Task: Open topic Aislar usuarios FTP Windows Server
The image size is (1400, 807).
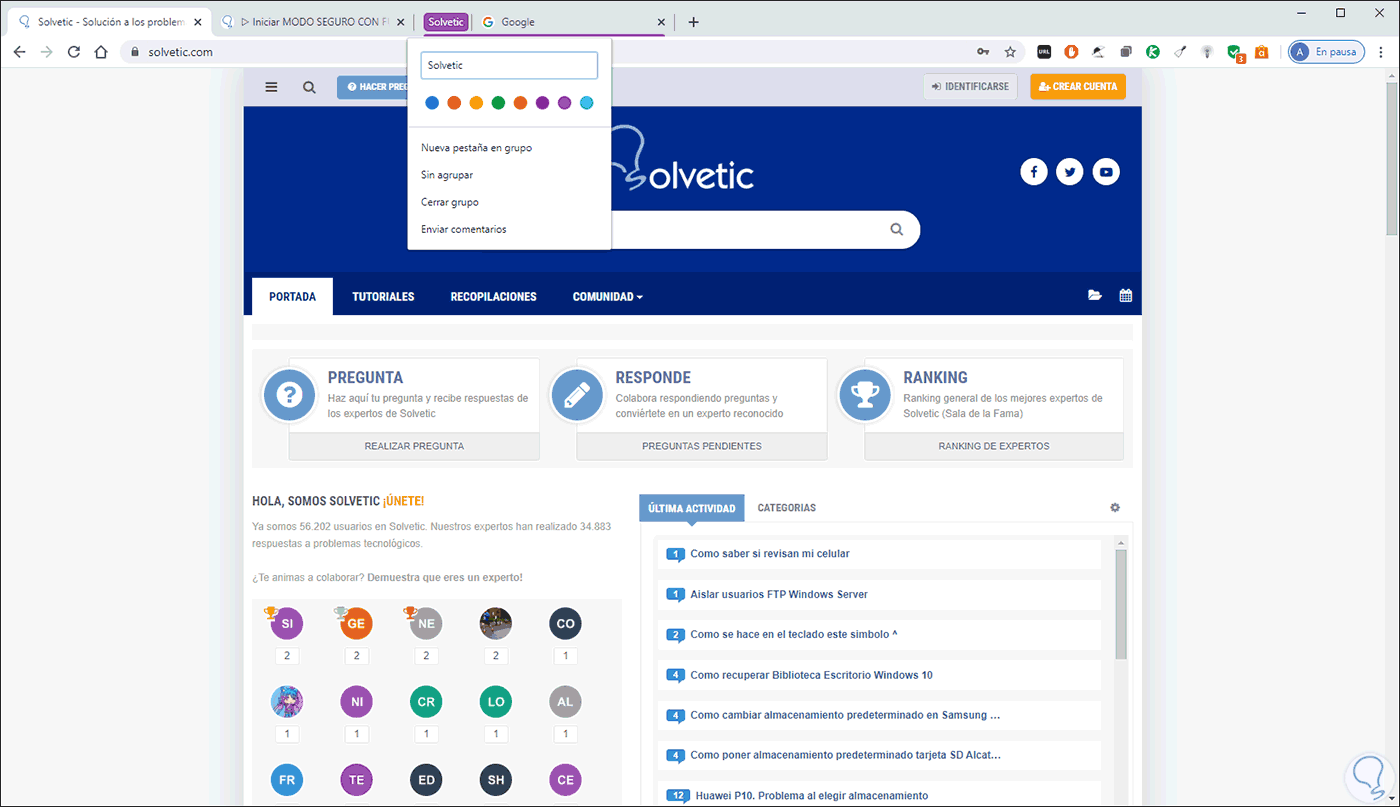Action: pos(779,594)
